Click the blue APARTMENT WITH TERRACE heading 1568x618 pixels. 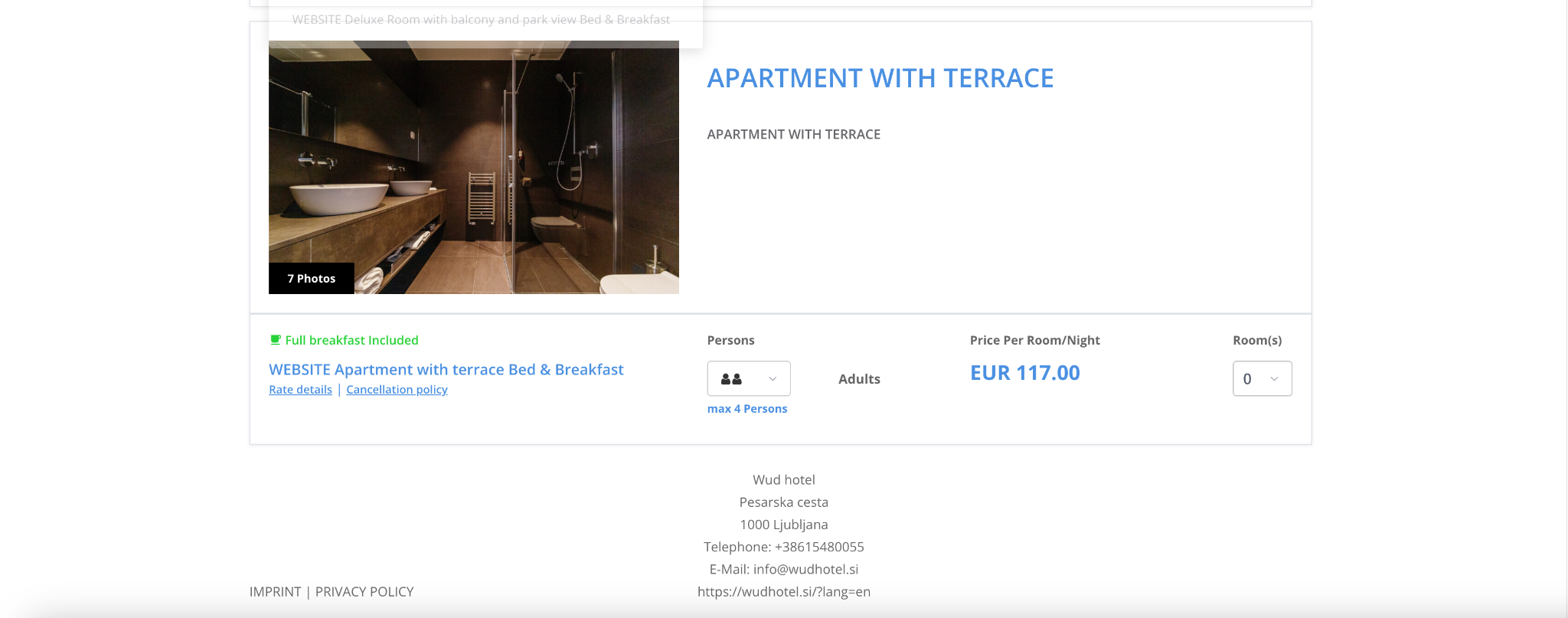coord(880,78)
